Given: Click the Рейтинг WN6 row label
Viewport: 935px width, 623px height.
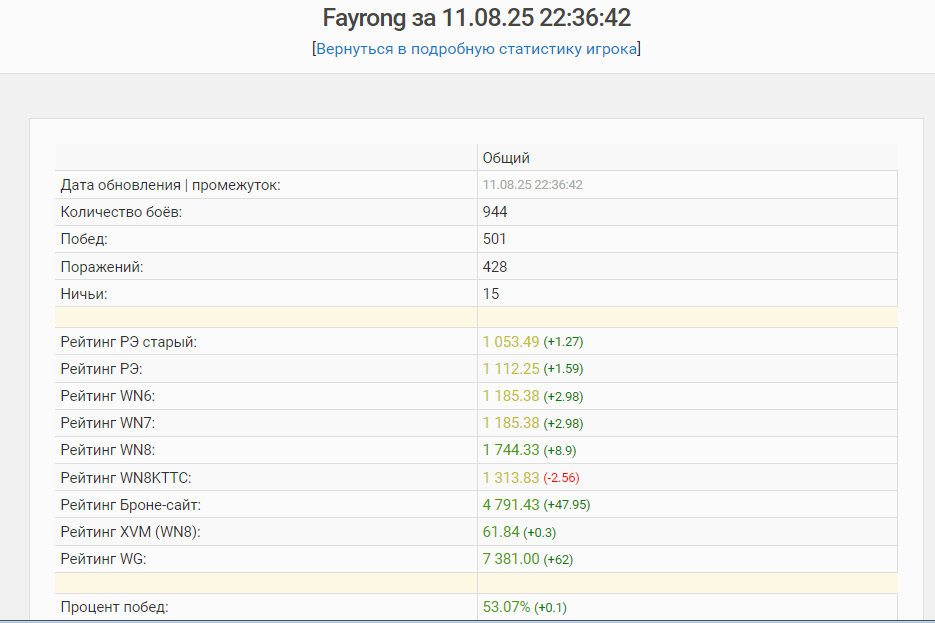Looking at the screenshot, I should coord(108,396).
